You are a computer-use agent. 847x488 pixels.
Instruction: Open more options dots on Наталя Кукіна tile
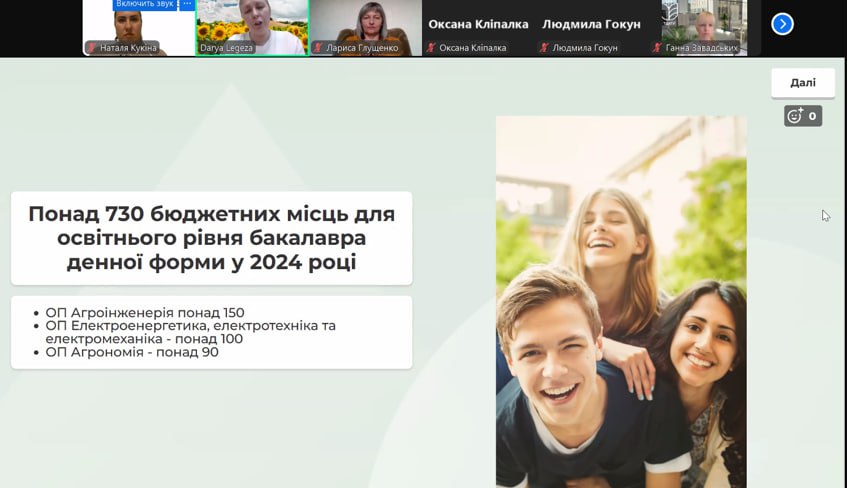click(187, 4)
